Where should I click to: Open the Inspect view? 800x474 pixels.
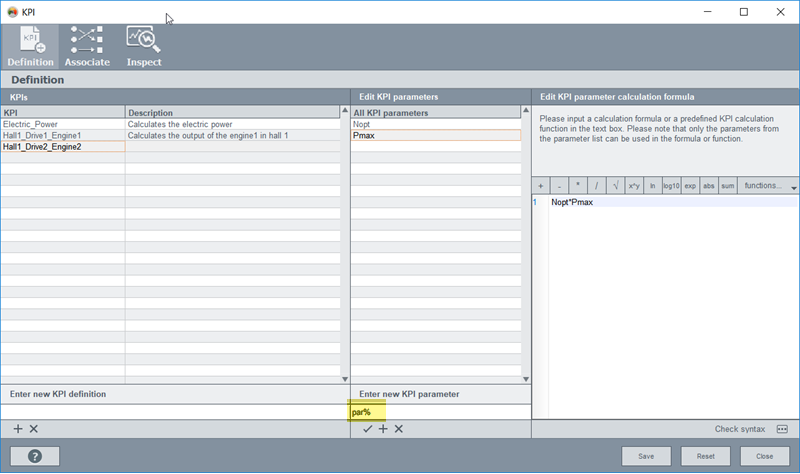pyautogui.click(x=144, y=47)
